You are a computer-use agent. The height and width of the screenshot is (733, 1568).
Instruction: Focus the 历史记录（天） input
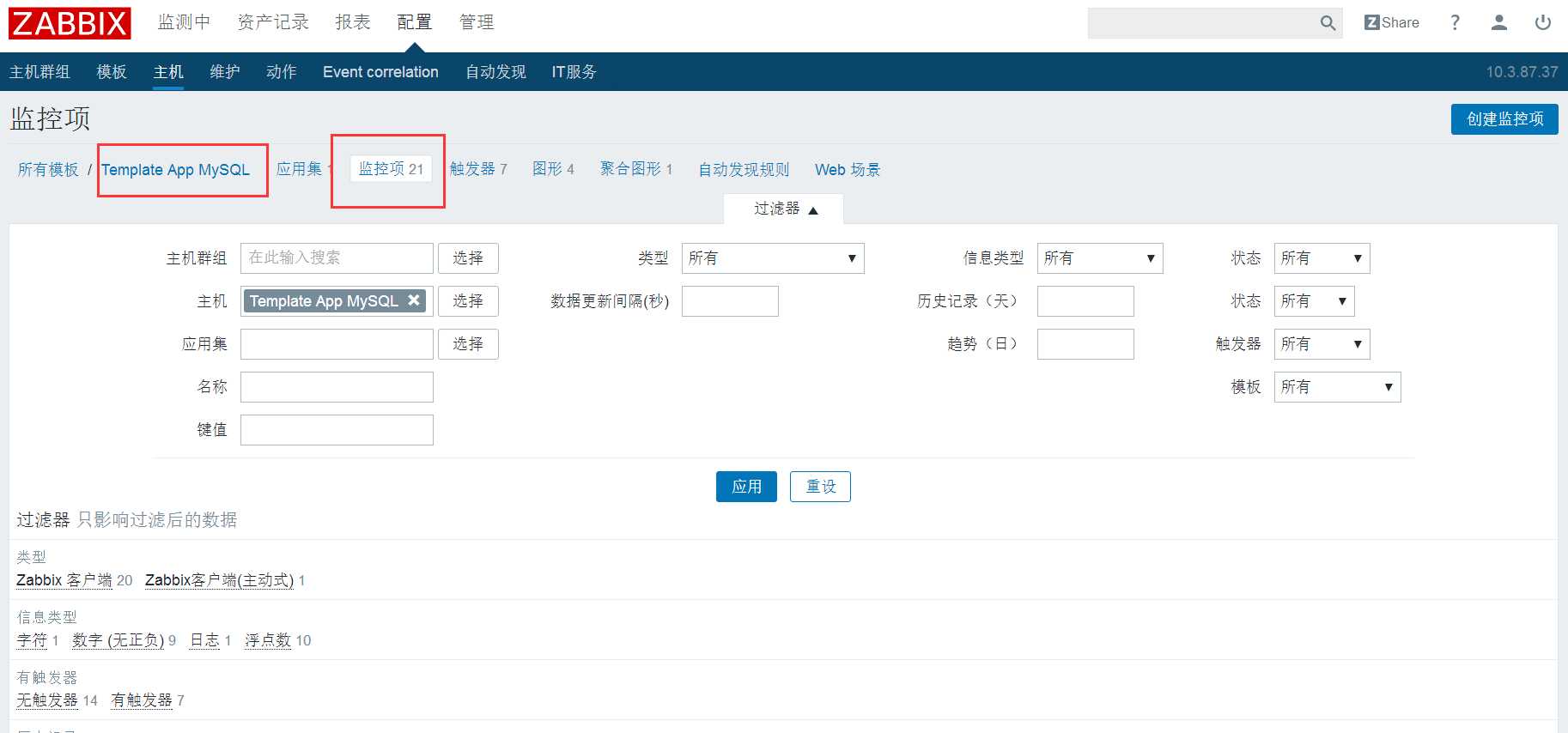[x=1085, y=301]
